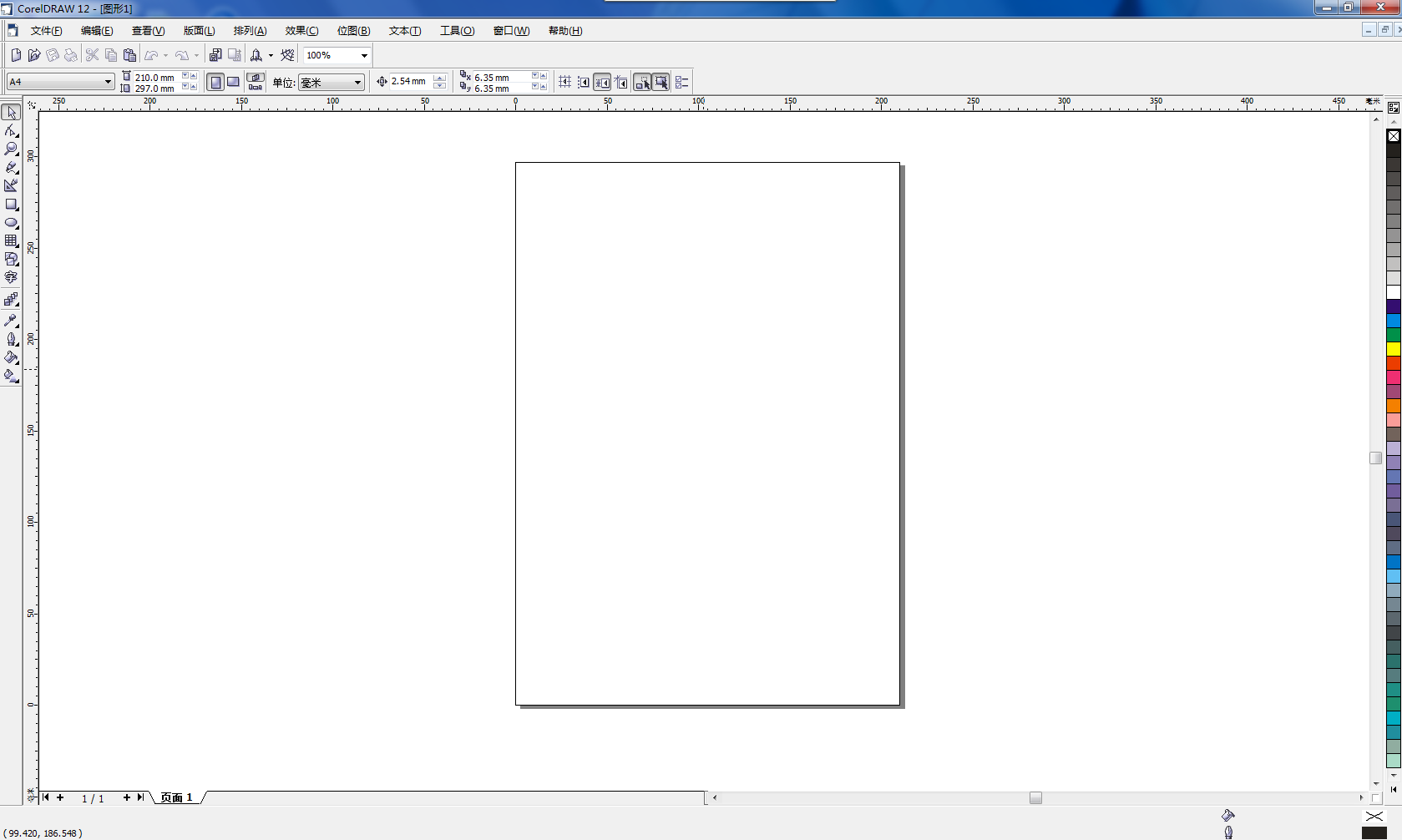Choose the Basic Shapes tool
Screen dimensions: 1402x840
pos(12,260)
